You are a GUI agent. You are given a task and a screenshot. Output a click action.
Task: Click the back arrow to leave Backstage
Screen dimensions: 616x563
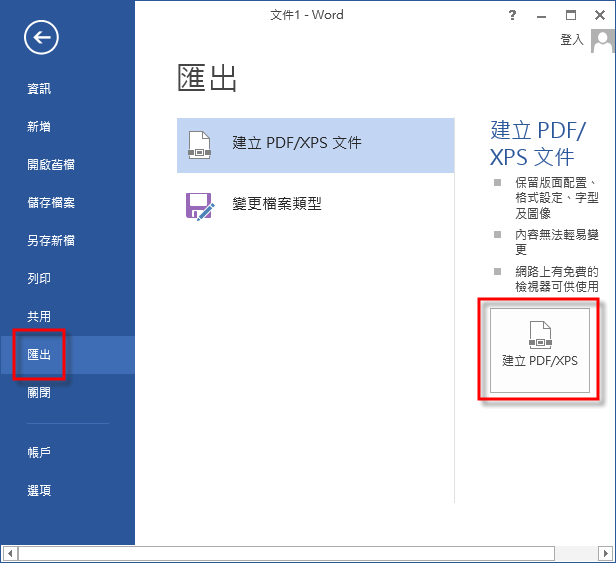click(x=41, y=37)
